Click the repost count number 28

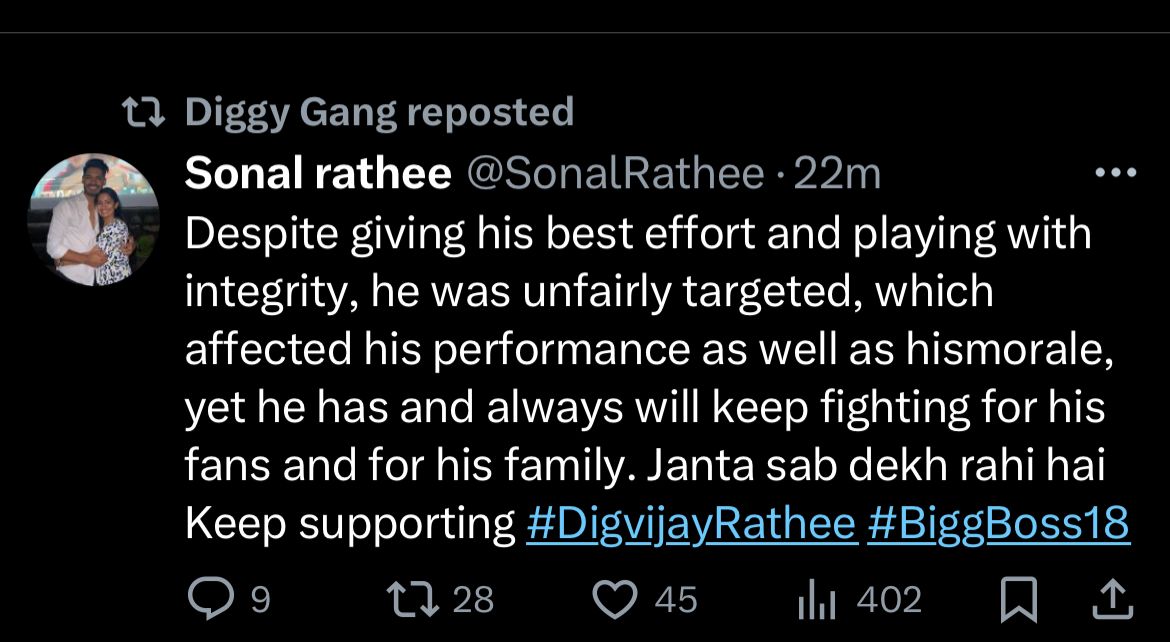471,598
